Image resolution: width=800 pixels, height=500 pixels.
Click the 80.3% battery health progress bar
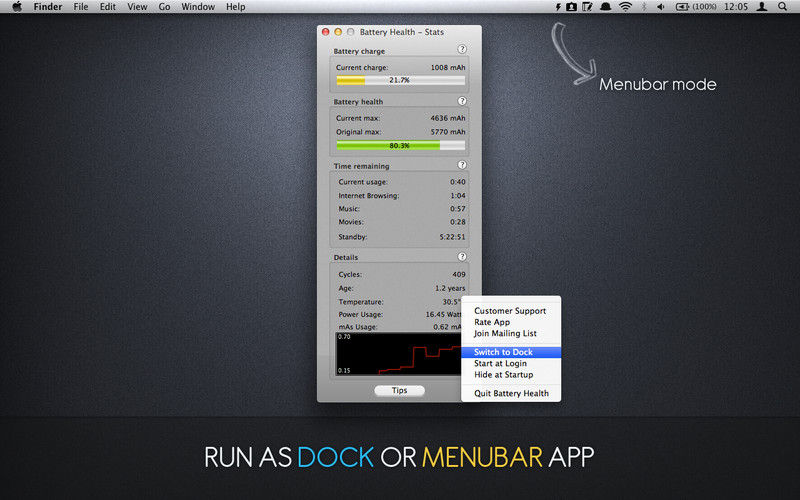401,145
